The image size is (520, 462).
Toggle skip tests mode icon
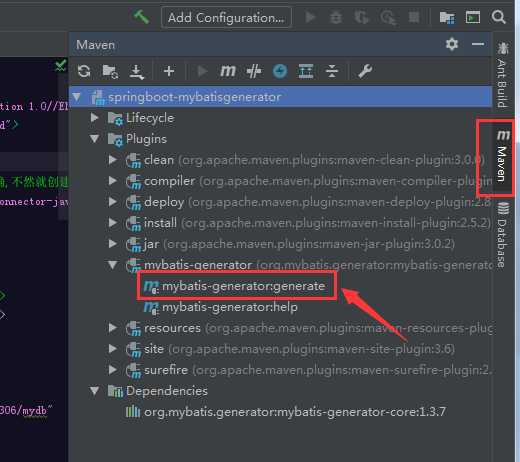click(280, 71)
